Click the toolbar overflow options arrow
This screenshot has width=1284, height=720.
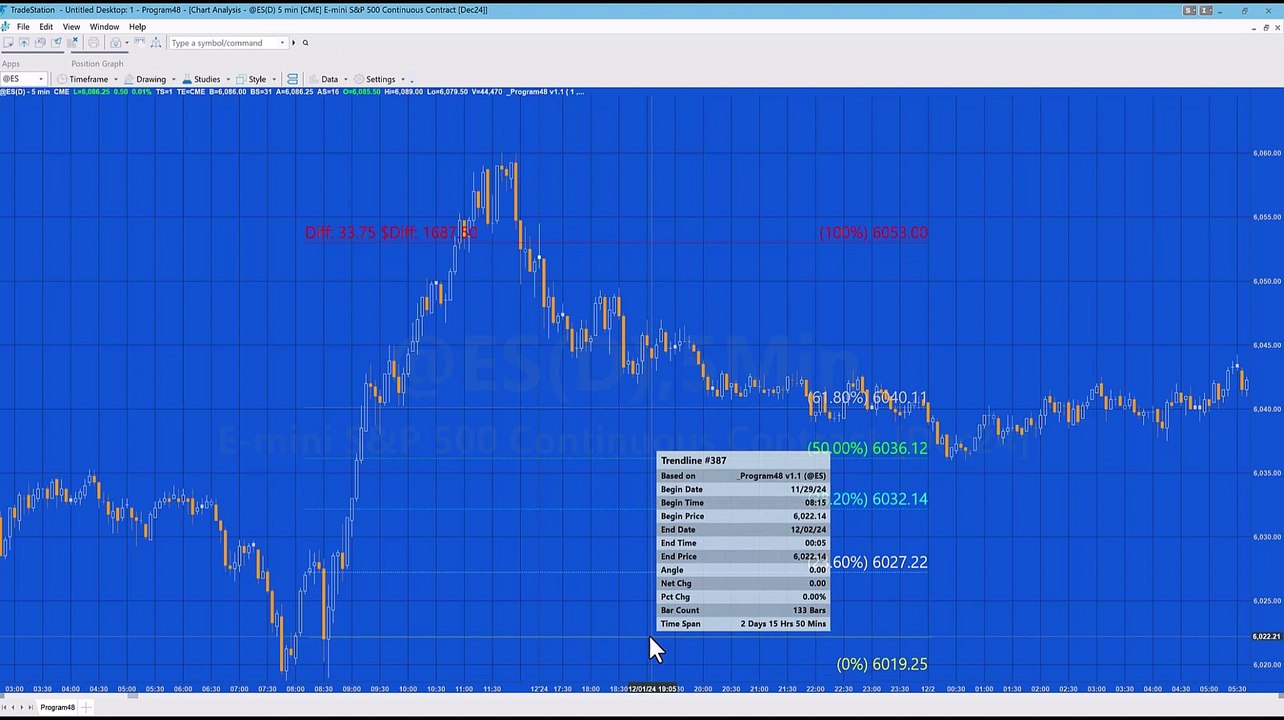pyautogui.click(x=411, y=80)
